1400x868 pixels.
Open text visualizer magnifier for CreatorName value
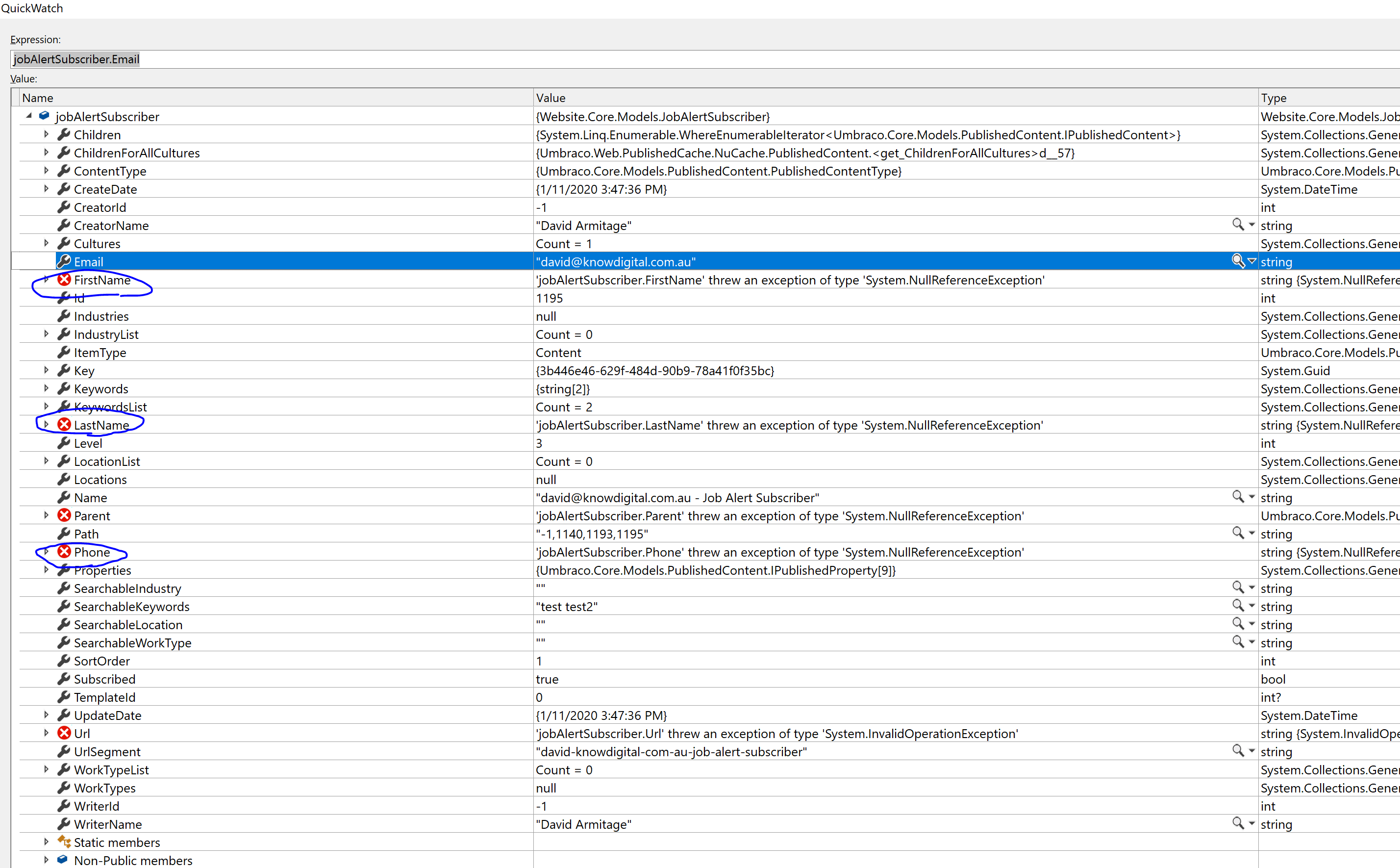coord(1238,225)
